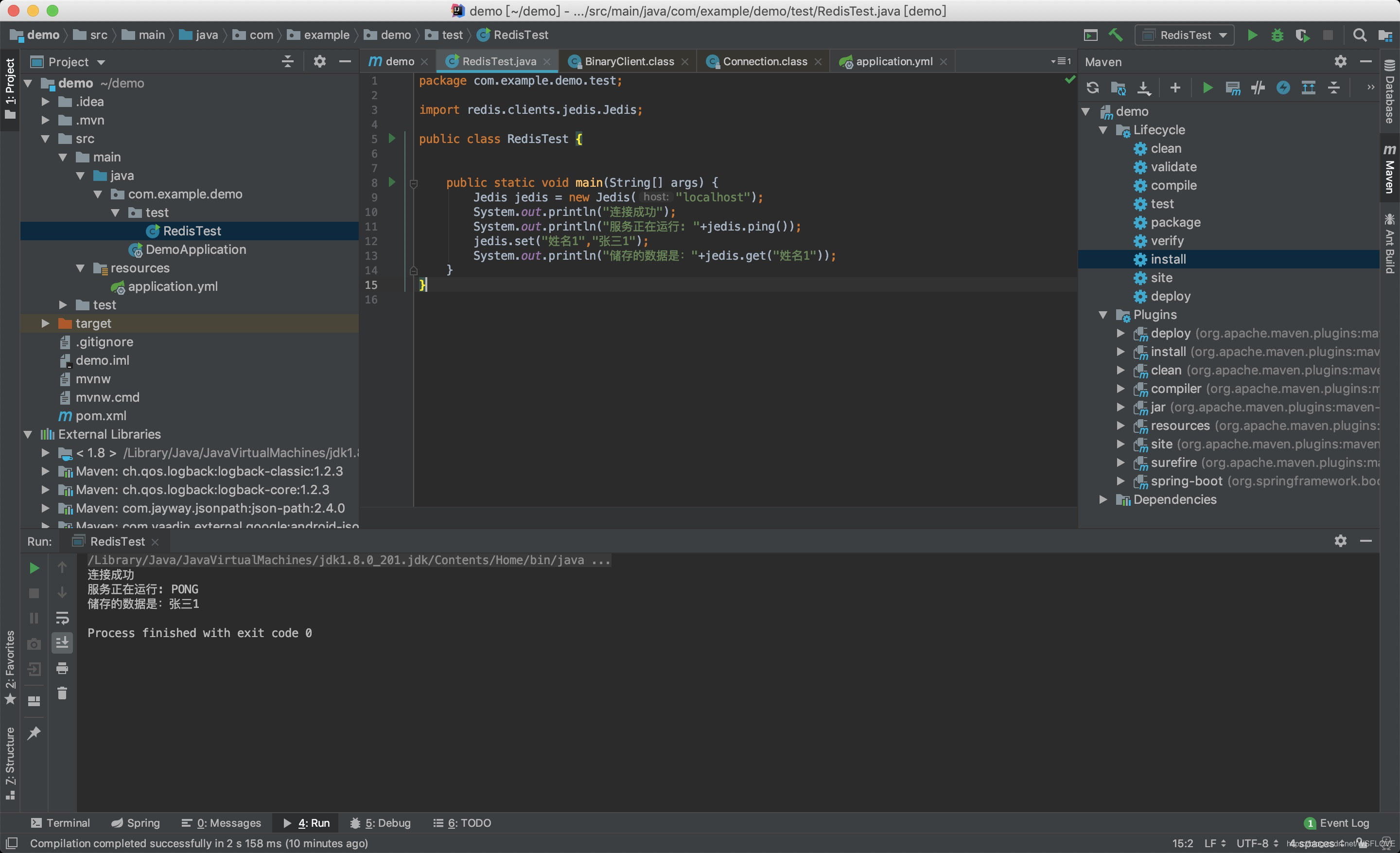Open Run panel settings gear

tap(1340, 540)
